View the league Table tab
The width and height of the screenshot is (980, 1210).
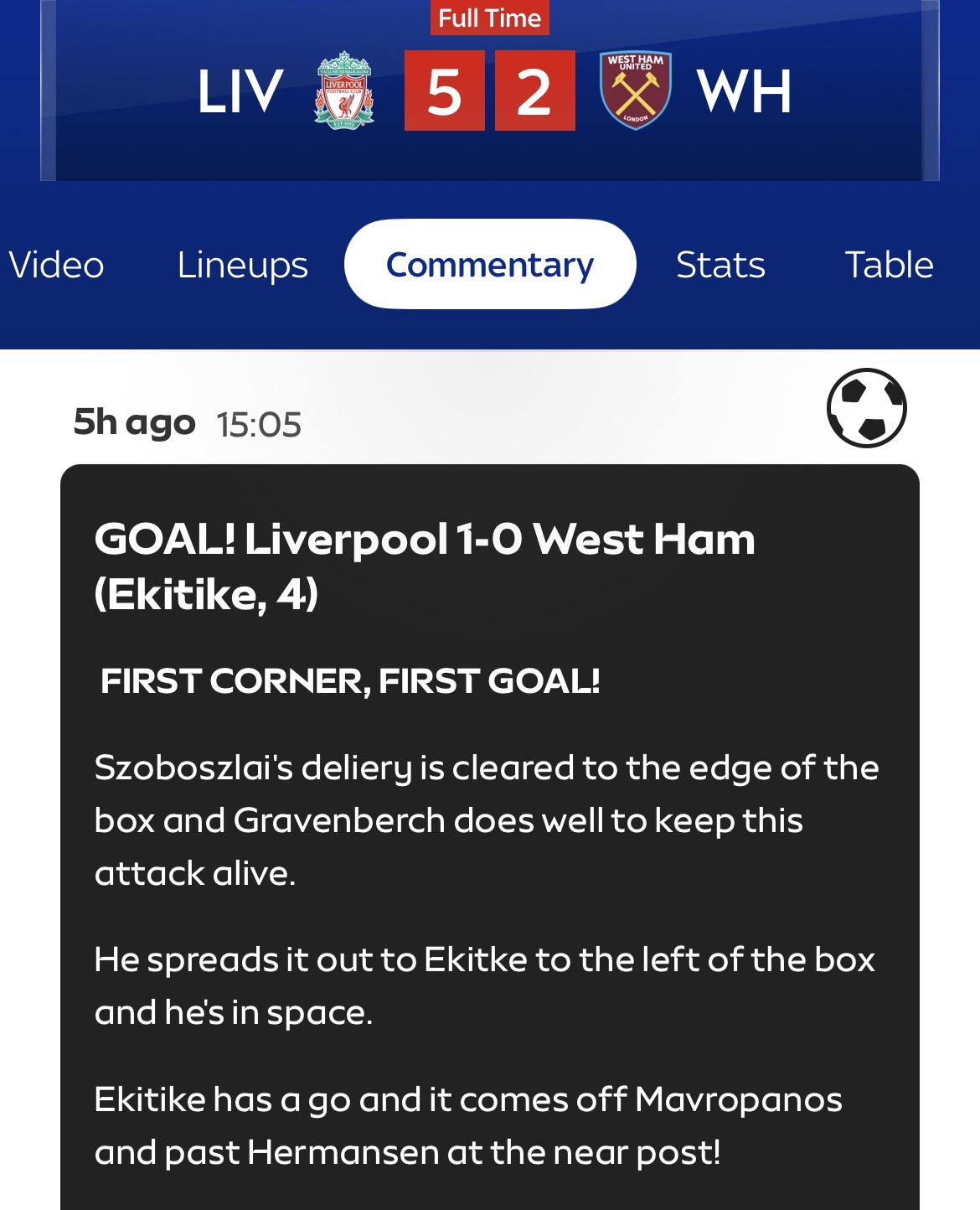(889, 265)
